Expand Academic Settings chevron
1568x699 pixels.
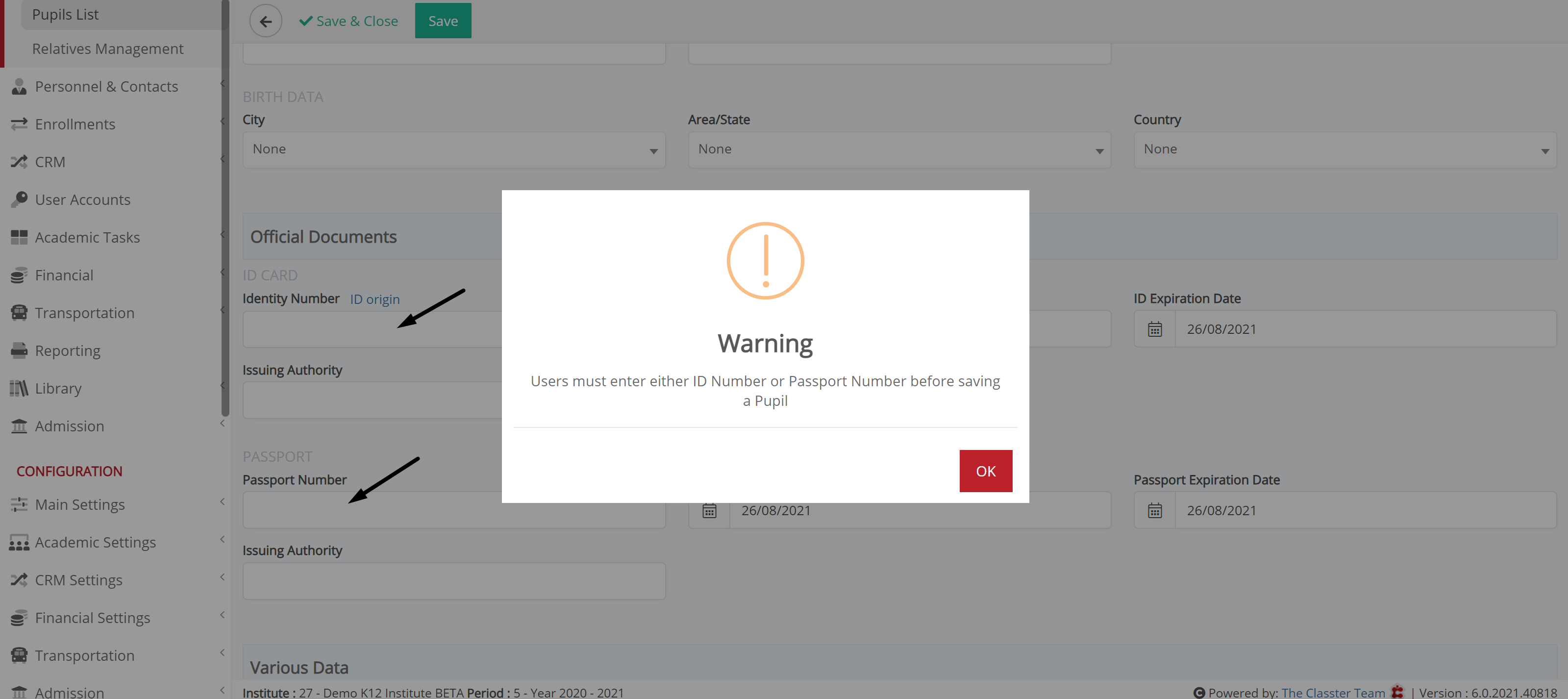(222, 540)
